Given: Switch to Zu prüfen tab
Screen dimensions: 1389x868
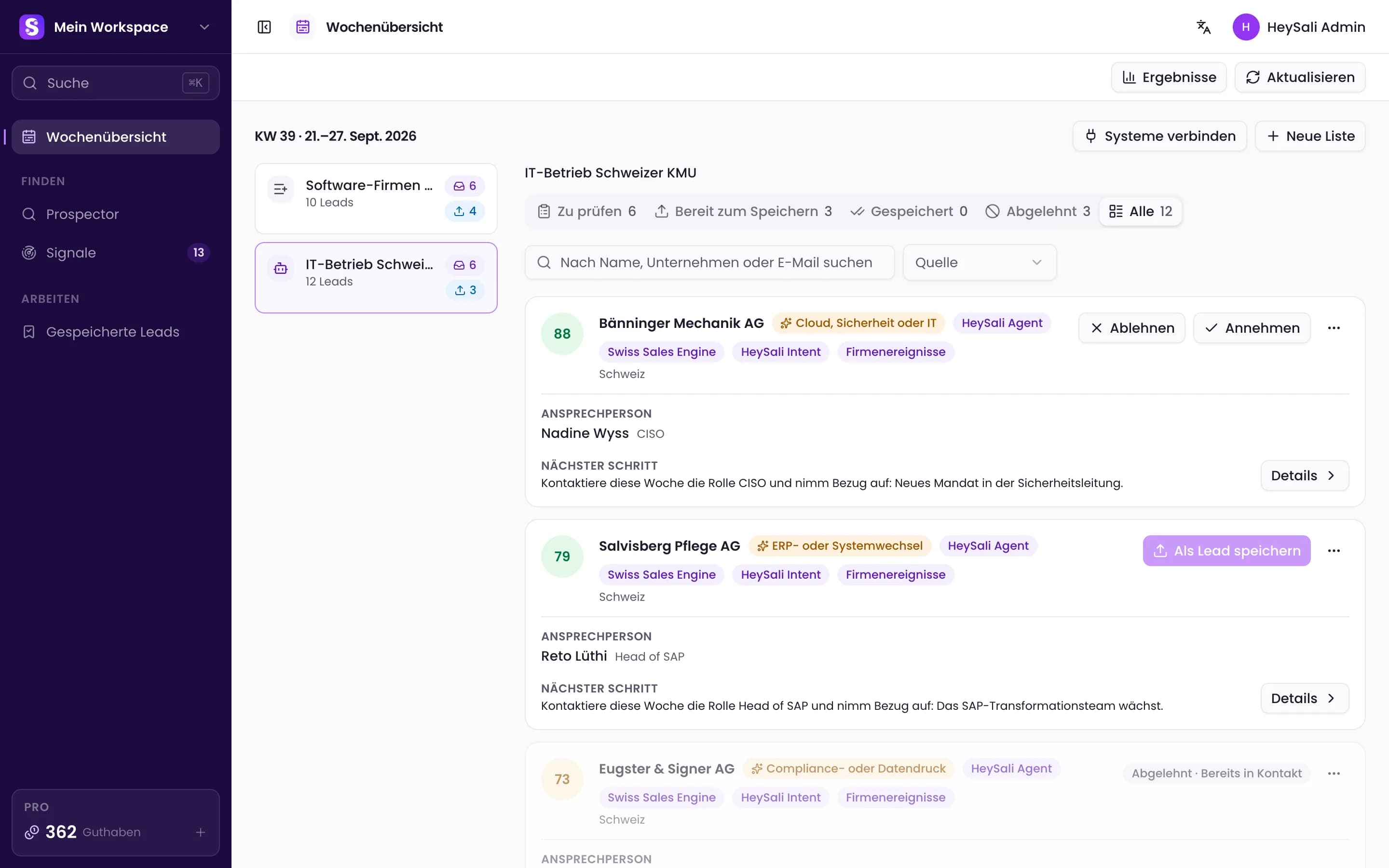Looking at the screenshot, I should click(x=586, y=211).
